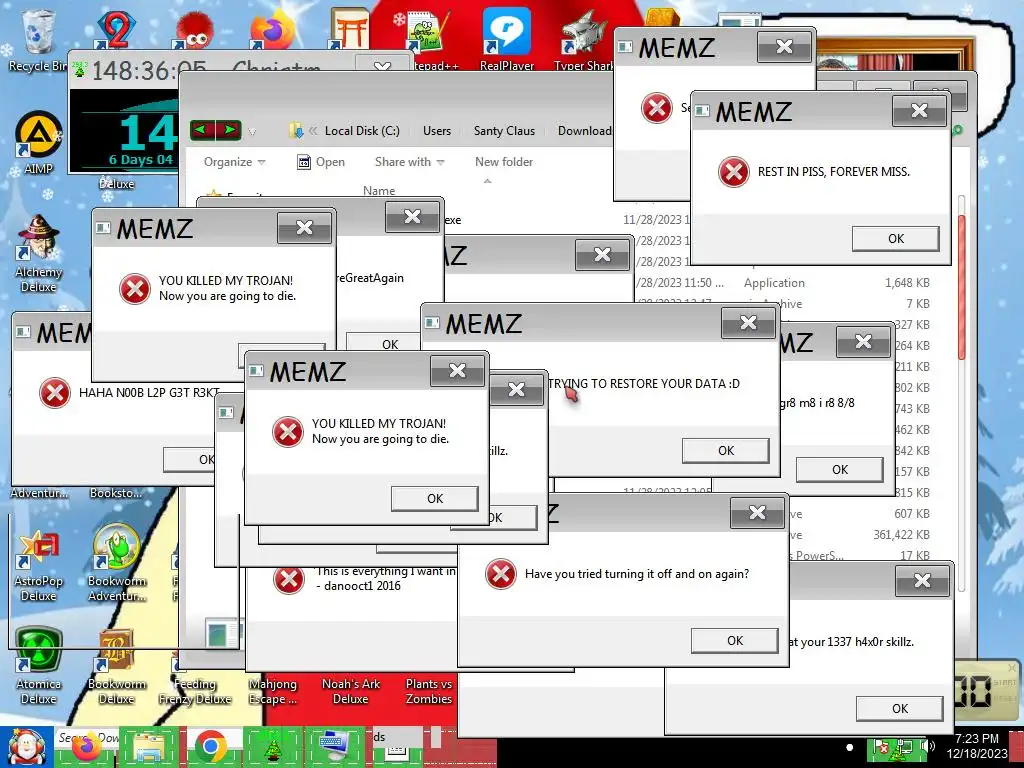The width and height of the screenshot is (1024, 768).
Task: Go forward in the Explorer window
Action: [229, 130]
